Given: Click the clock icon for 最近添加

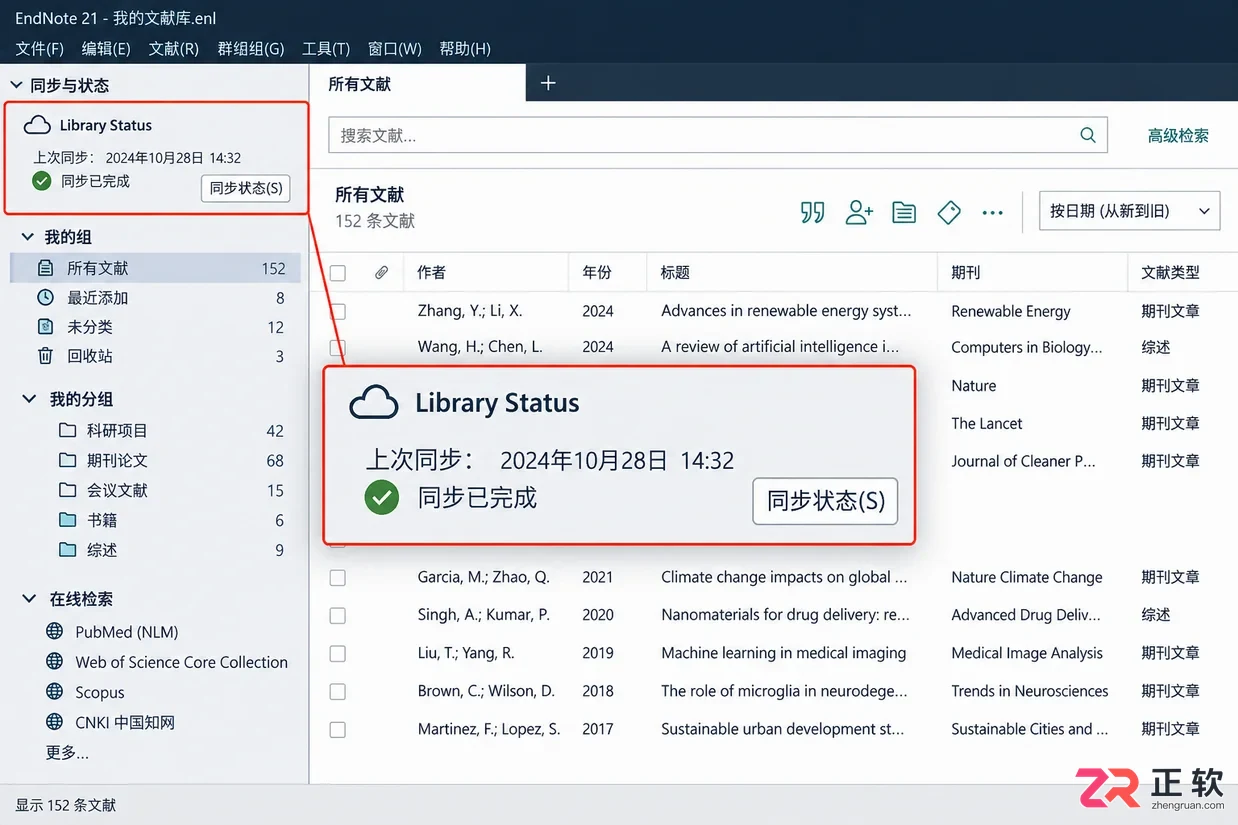Looking at the screenshot, I should click(45, 297).
